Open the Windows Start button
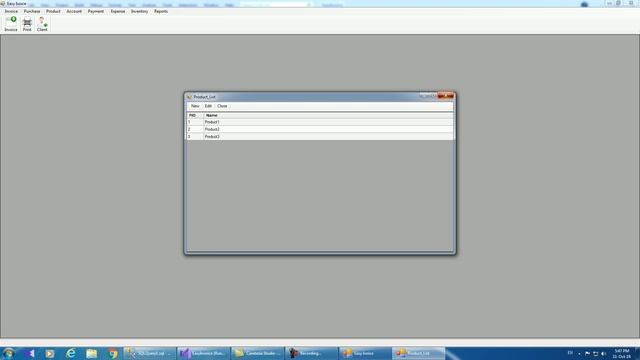The image size is (640, 360). point(8,353)
